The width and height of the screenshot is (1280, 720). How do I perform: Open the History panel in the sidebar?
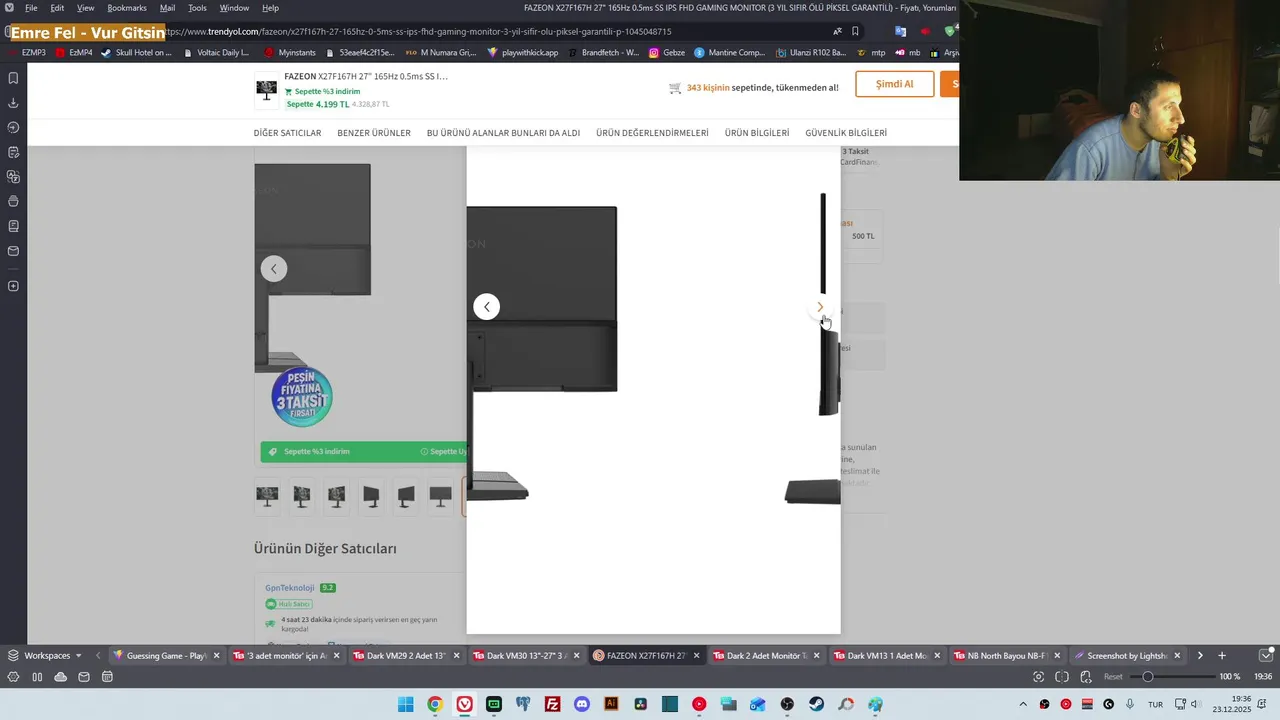coord(13,127)
